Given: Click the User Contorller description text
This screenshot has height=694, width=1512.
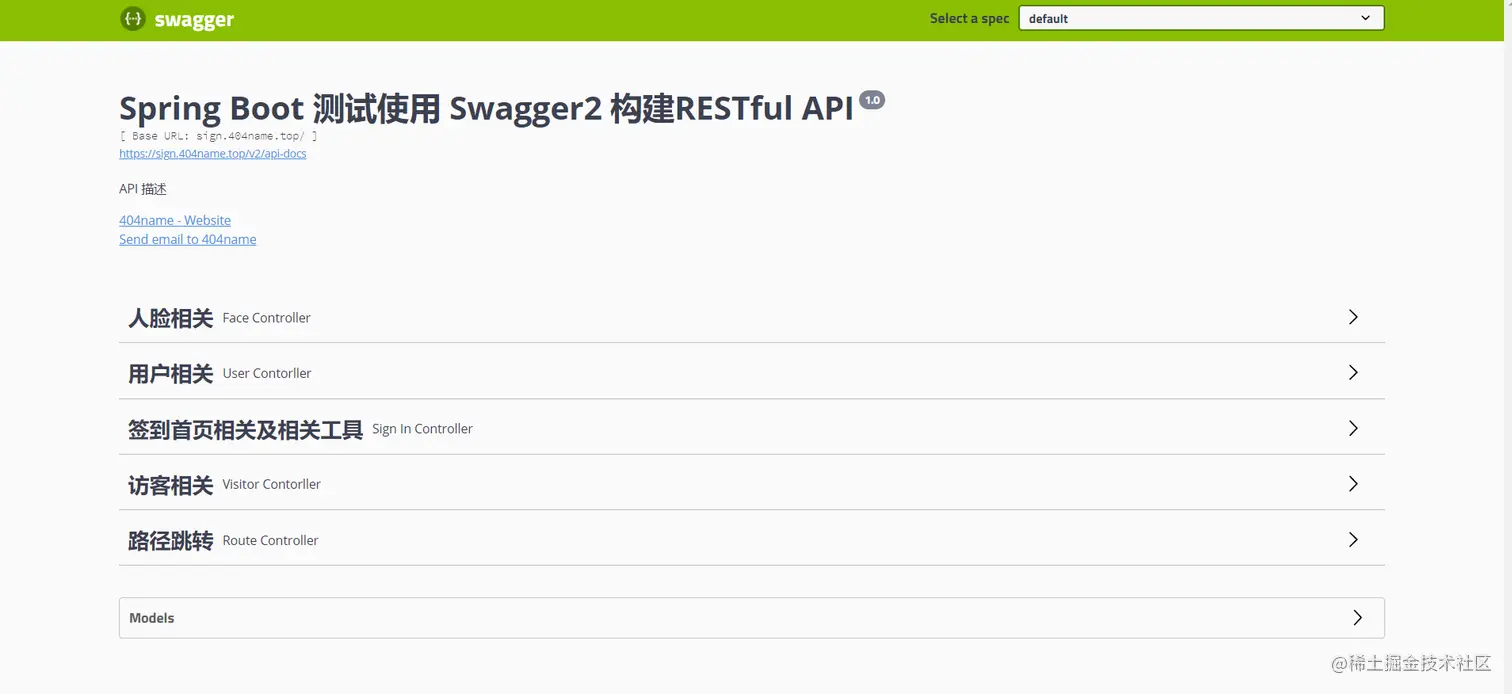Looking at the screenshot, I should [267, 373].
